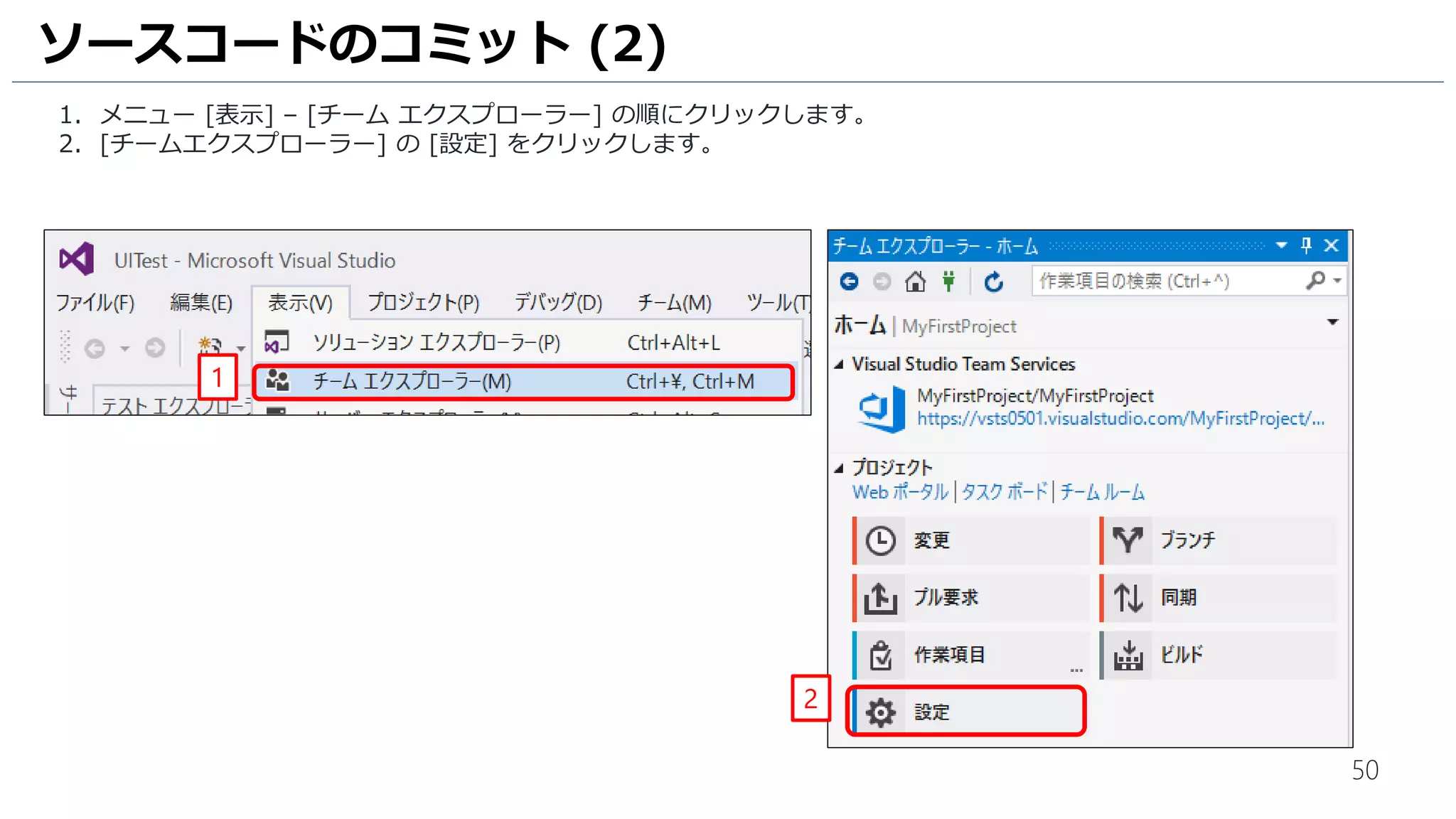Open the 作業項目 more options ellipsis

(x=1076, y=670)
